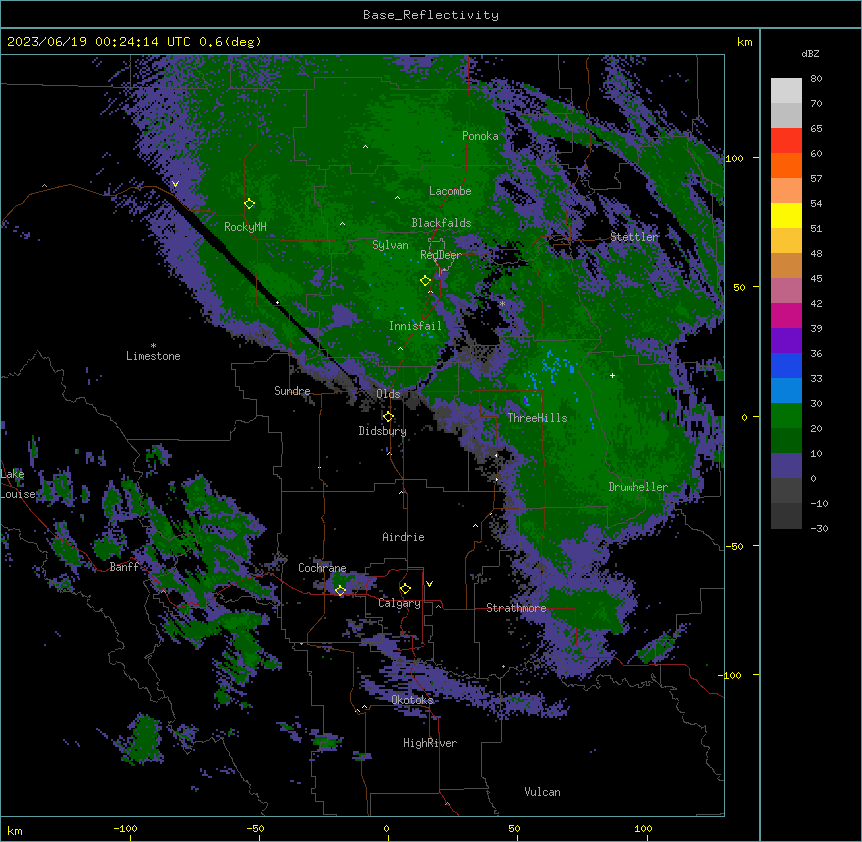
Task: Click the Banff label
Action: (x=124, y=567)
